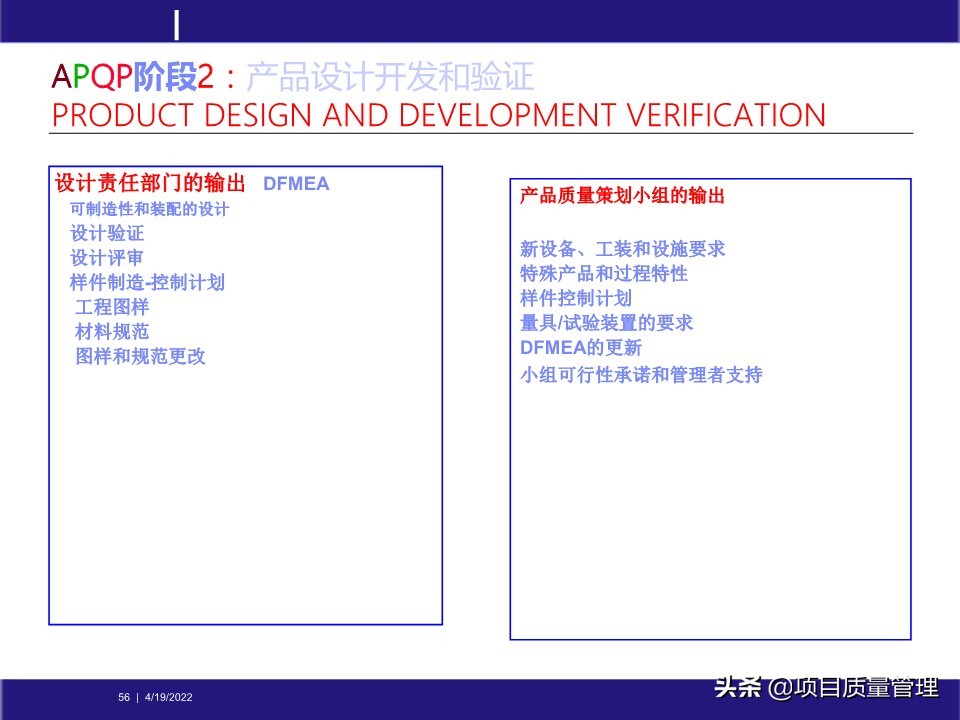Select 设计评审 text
This screenshot has height=720, width=960.
point(108,258)
